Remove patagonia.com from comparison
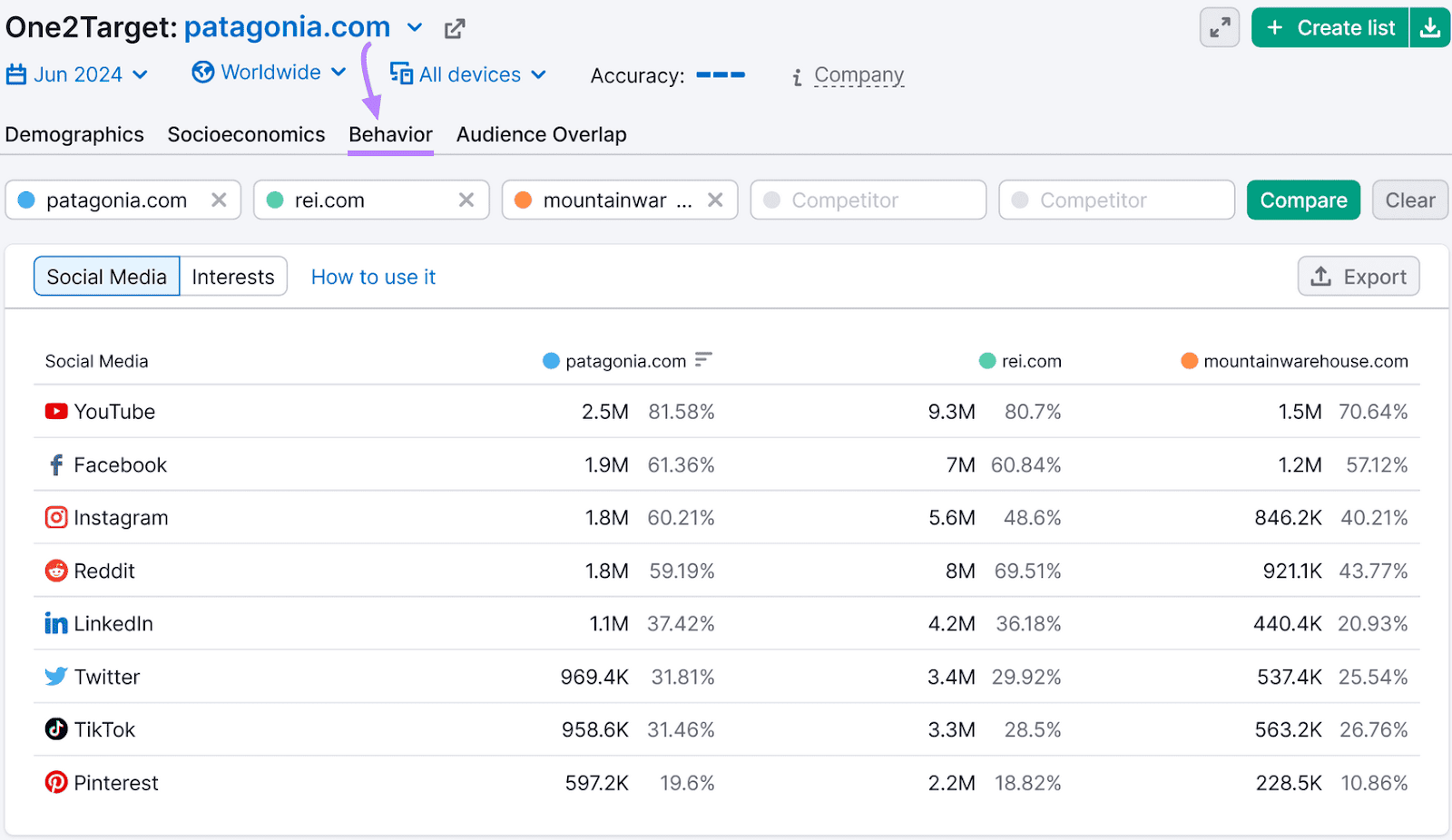Viewport: 1452px width, 840px height. [x=219, y=200]
